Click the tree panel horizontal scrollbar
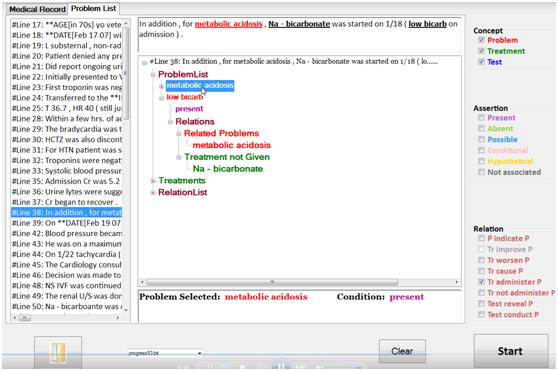The height and width of the screenshot is (371, 558). point(272,282)
